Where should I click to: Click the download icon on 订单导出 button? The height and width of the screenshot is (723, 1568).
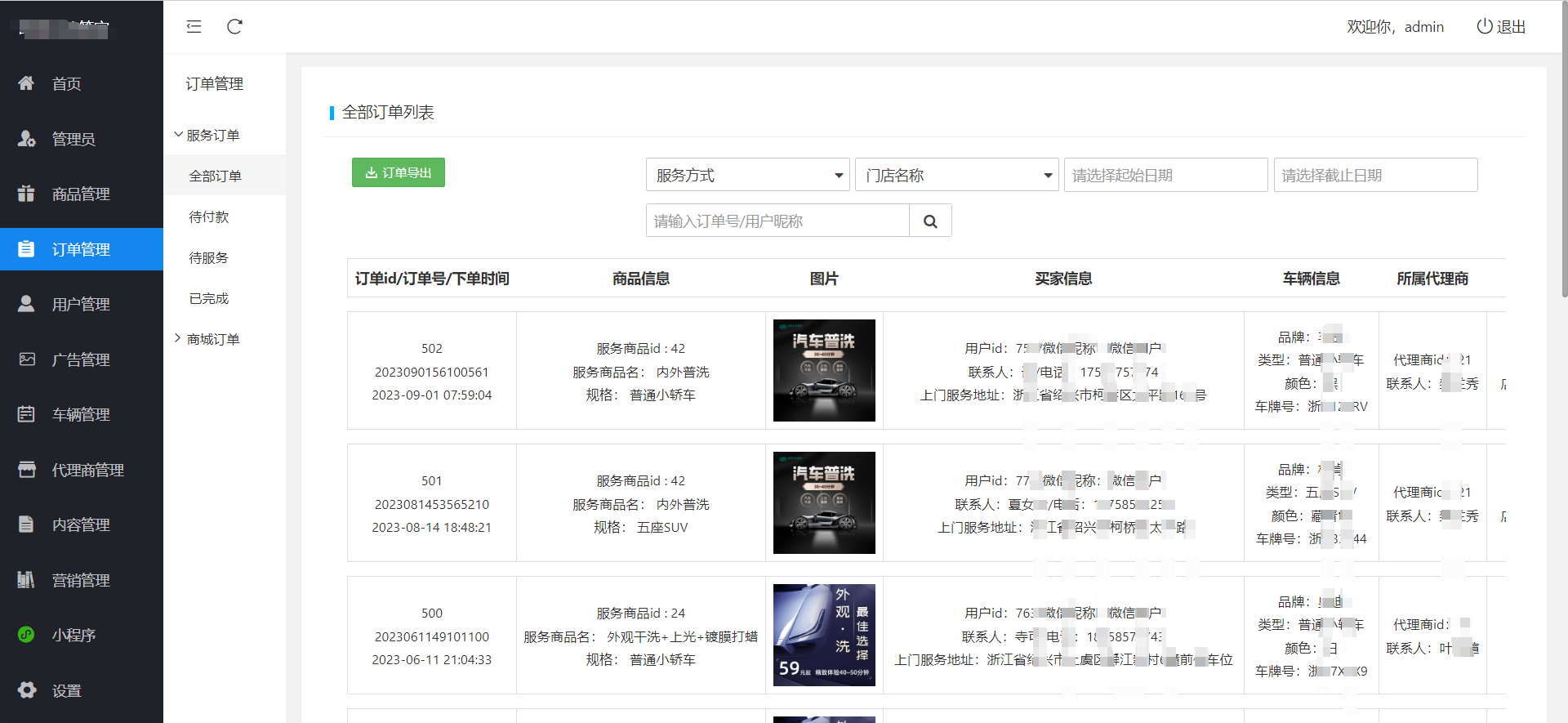pos(372,173)
